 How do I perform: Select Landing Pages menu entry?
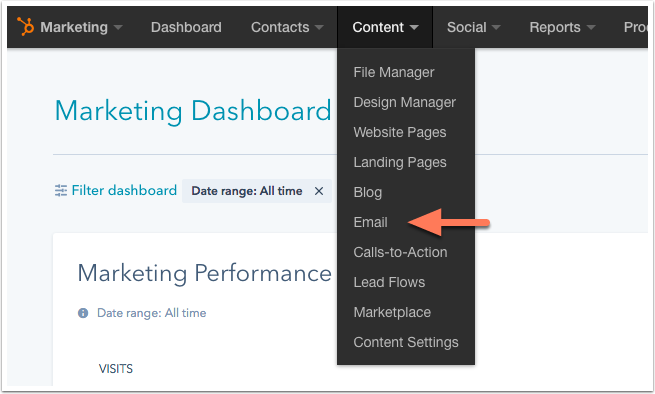pyautogui.click(x=400, y=163)
